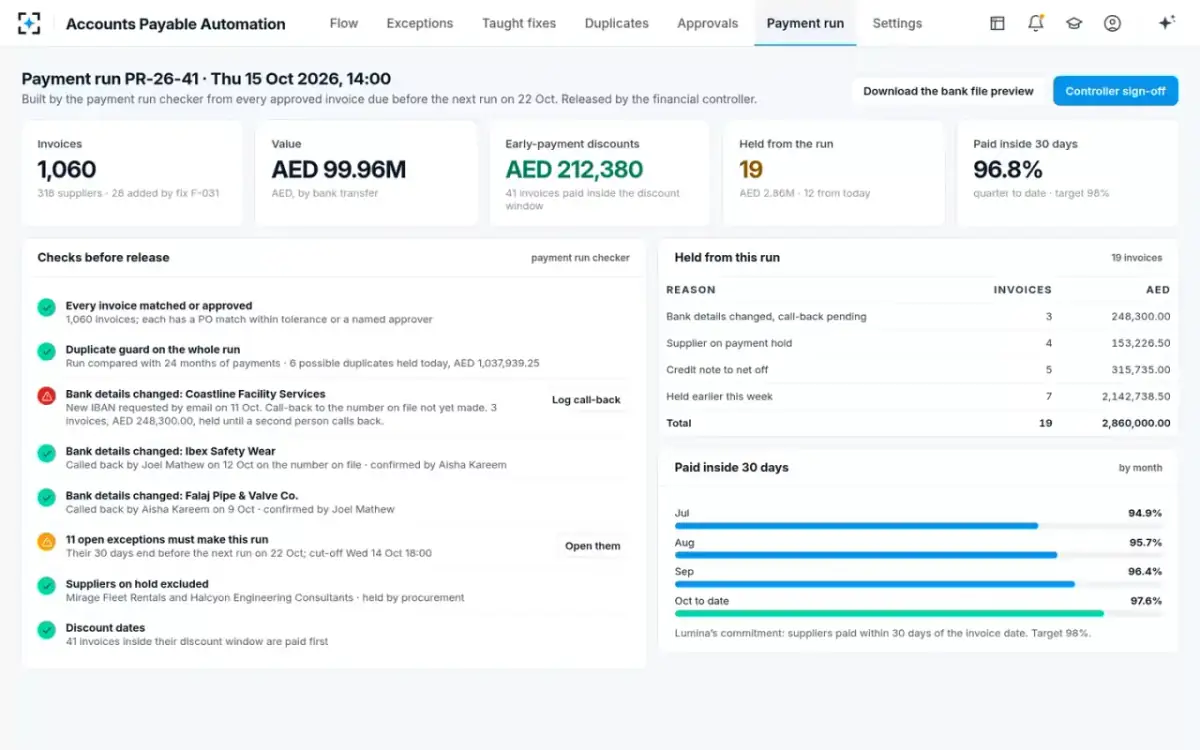Click Controller sign-off button
Screen dimensions: 1200x750
point(1115,91)
